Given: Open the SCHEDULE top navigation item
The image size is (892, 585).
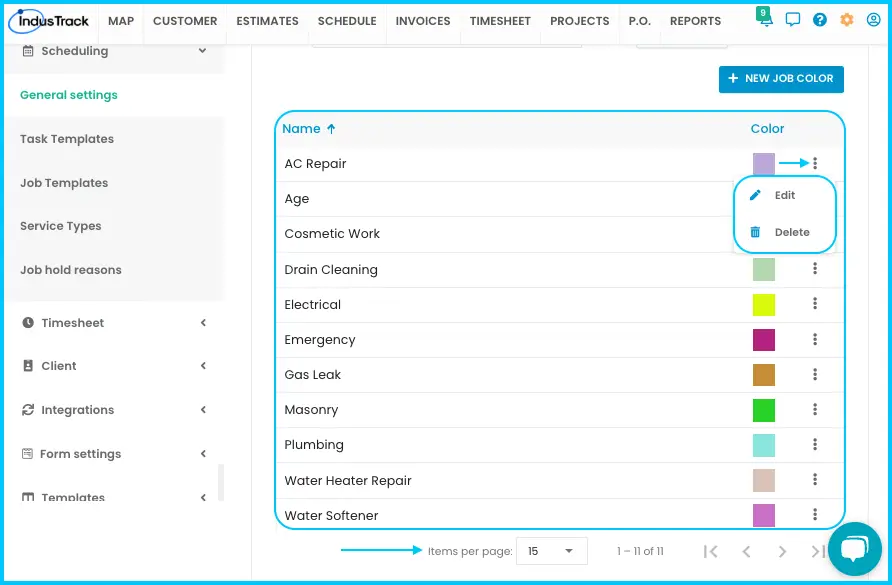Looking at the screenshot, I should (x=347, y=21).
